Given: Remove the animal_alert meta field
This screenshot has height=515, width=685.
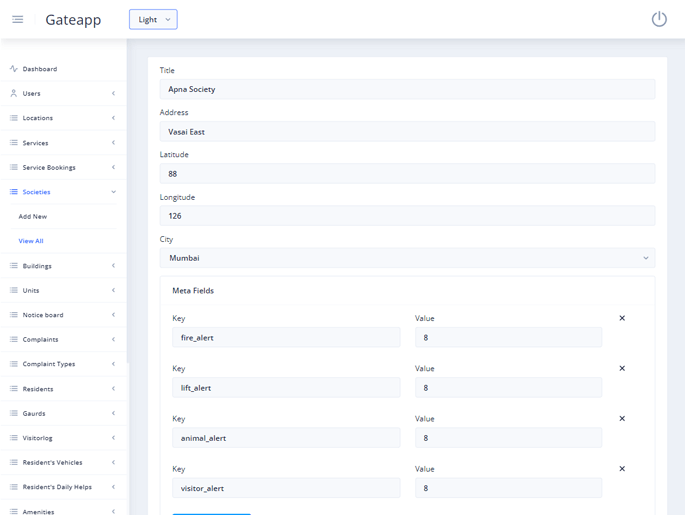Looking at the screenshot, I should [622, 418].
